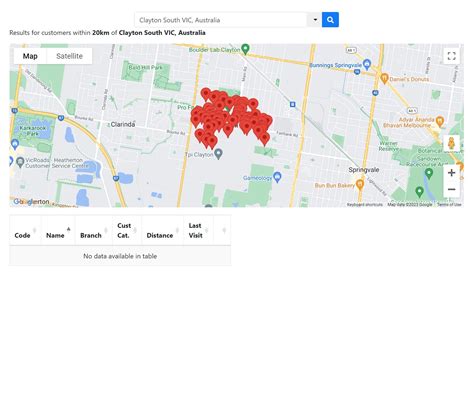Screen dimensions: 474x394
Task: Select the Gameology store marker
Action: (277, 177)
